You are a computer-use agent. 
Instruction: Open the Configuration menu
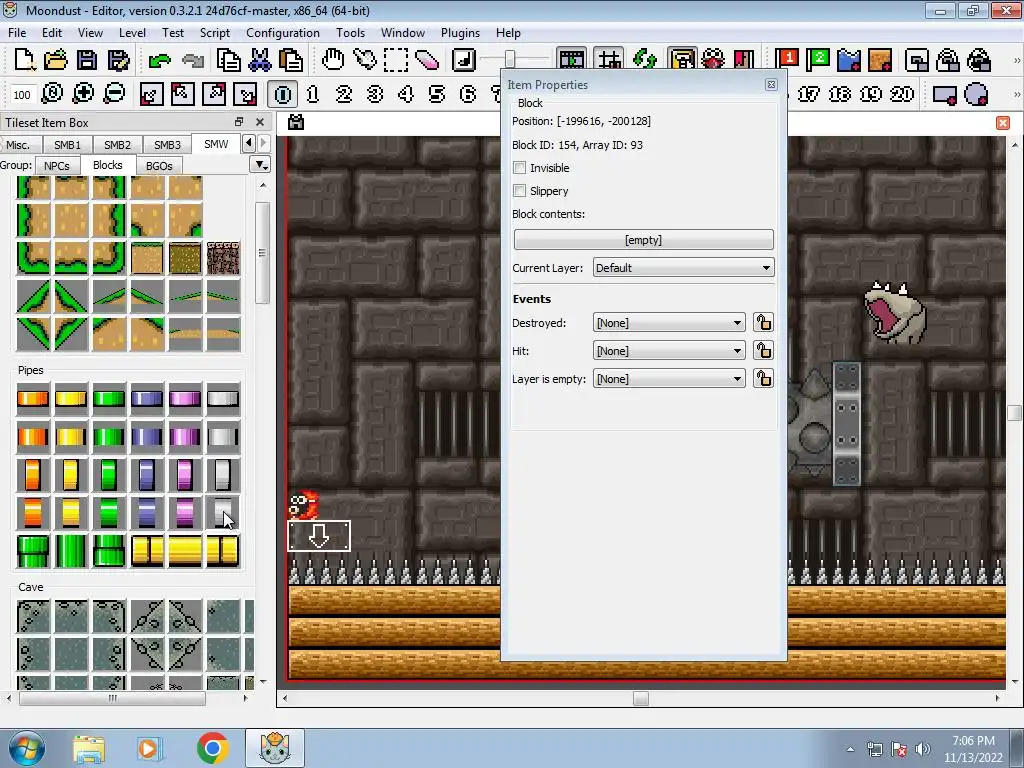point(283,33)
